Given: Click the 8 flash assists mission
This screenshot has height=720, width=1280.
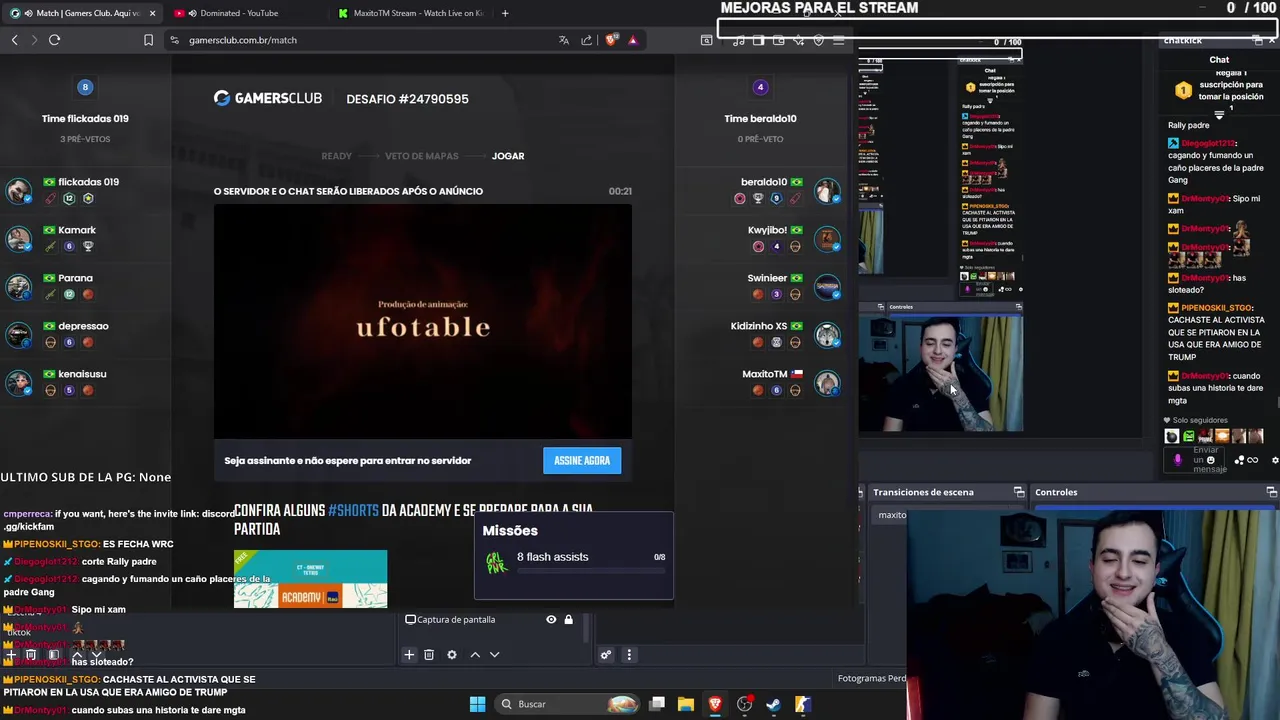Looking at the screenshot, I should [x=574, y=563].
